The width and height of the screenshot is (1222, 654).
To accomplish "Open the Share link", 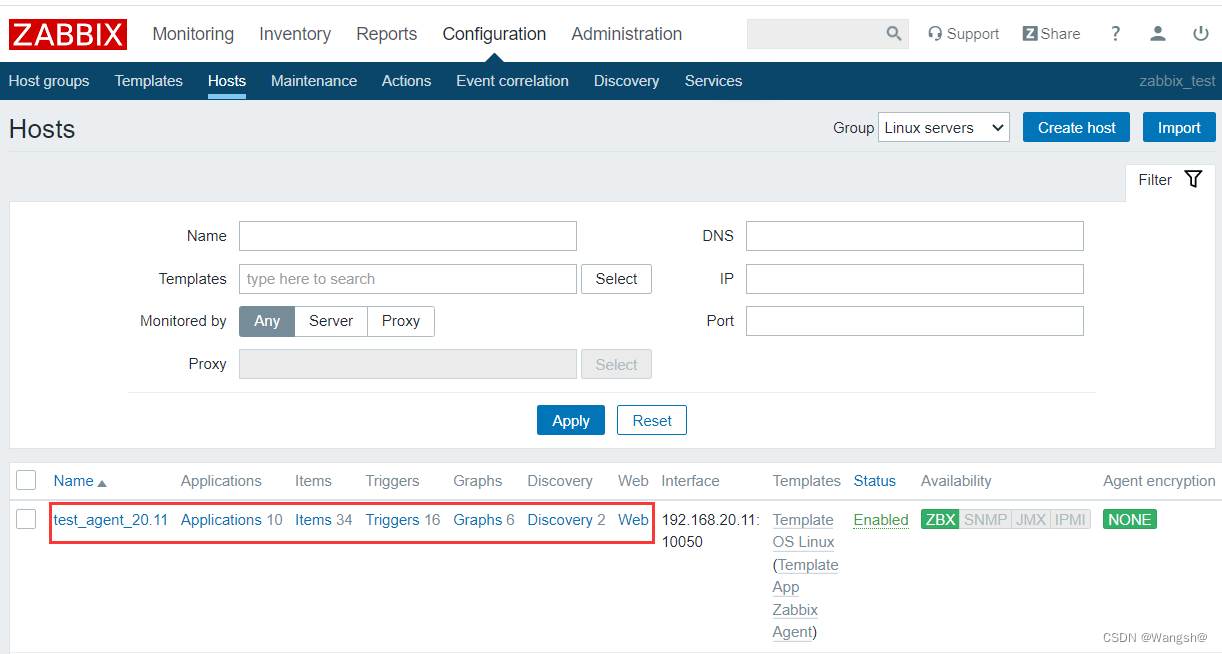I will click(x=1051, y=34).
